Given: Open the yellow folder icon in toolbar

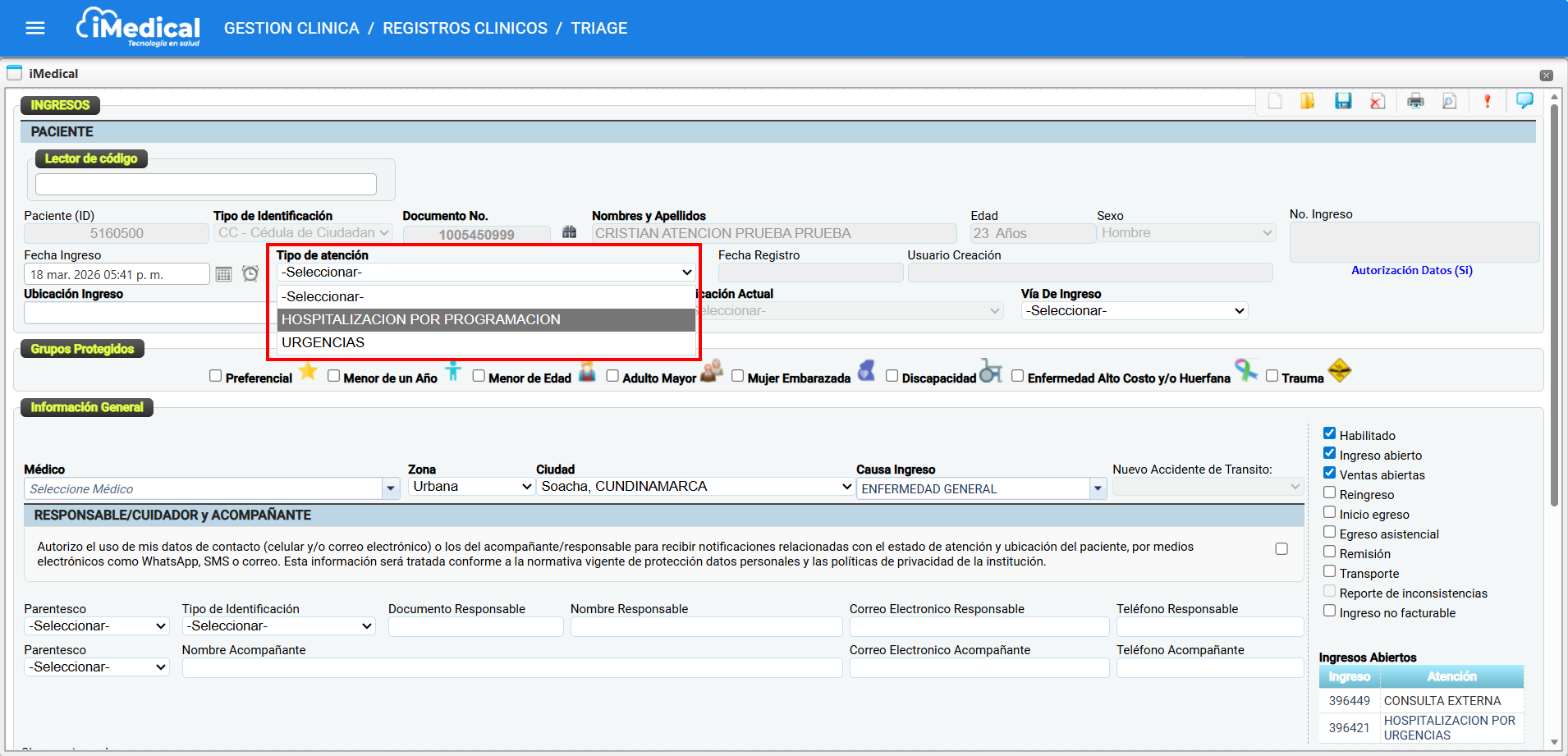Looking at the screenshot, I should [x=1308, y=101].
